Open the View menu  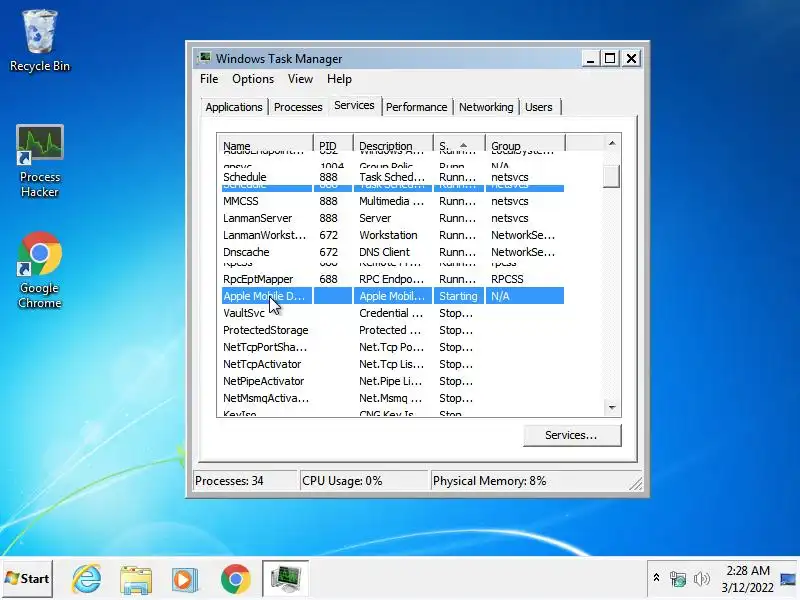[300, 79]
